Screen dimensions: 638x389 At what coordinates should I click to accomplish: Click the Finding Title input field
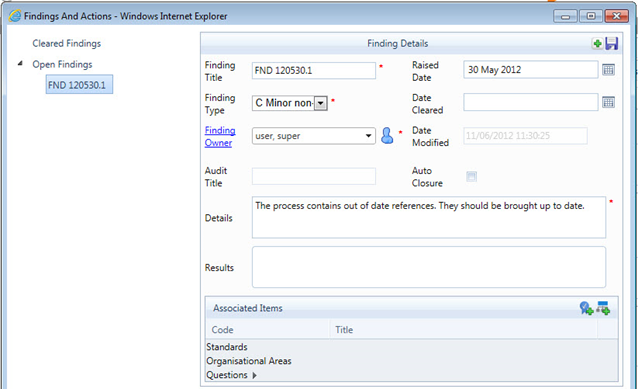[314, 70]
